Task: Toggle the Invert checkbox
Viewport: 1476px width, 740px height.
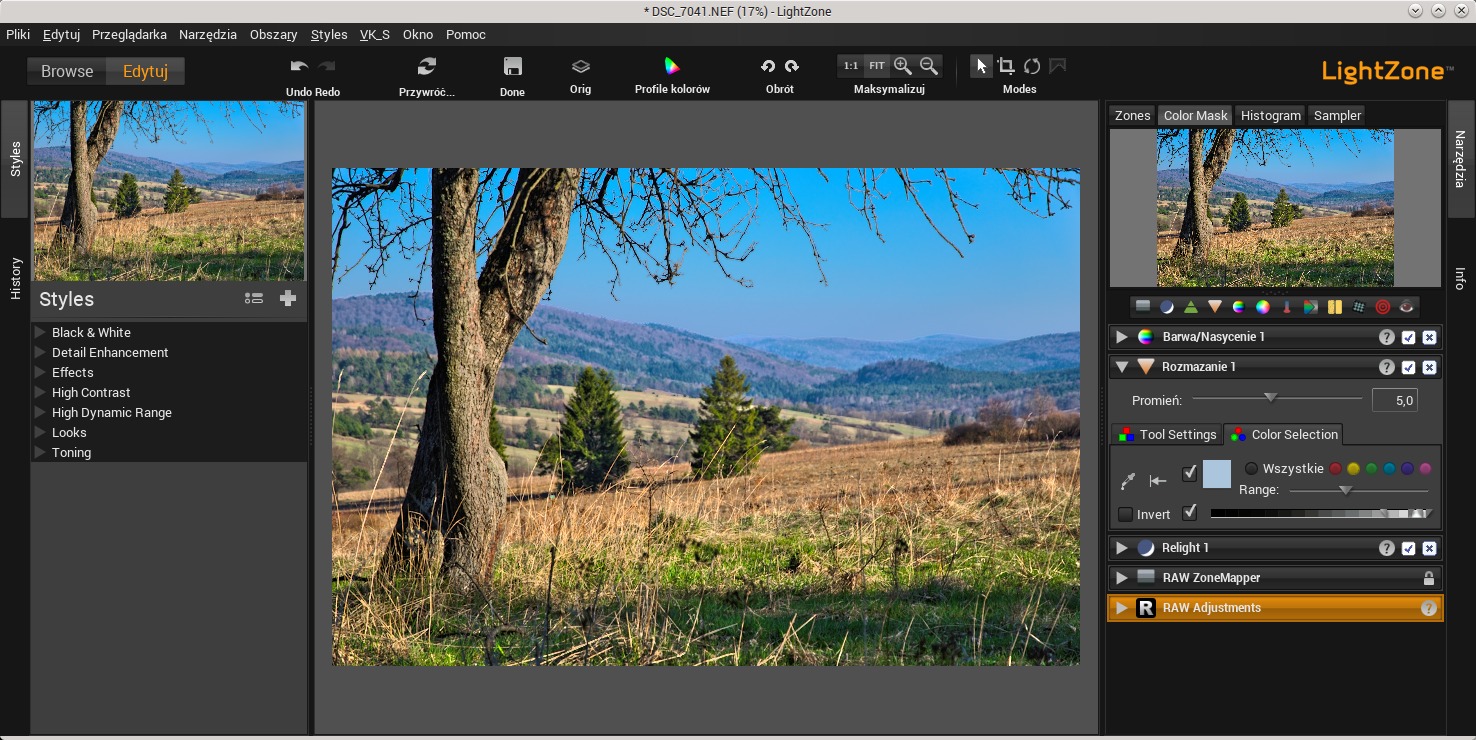Action: tap(1126, 514)
